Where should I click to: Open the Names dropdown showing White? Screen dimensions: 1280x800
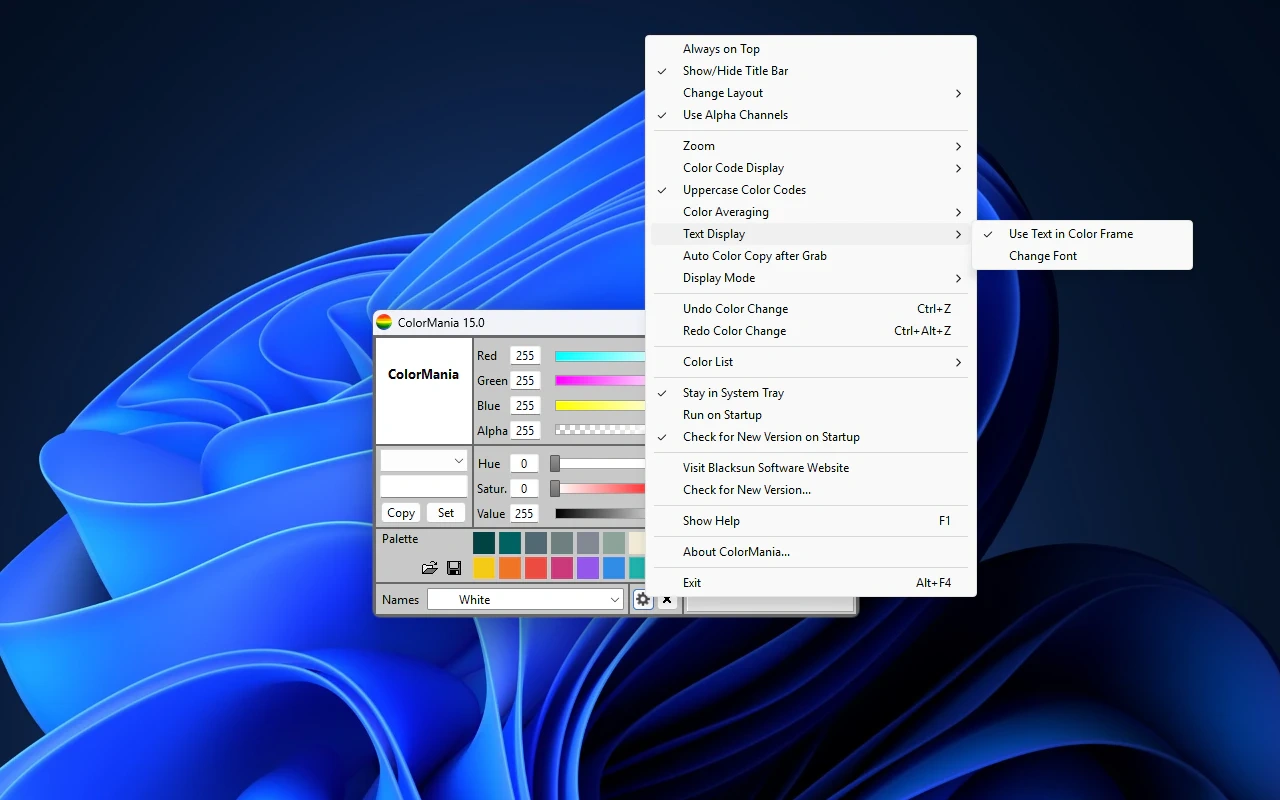(x=526, y=599)
